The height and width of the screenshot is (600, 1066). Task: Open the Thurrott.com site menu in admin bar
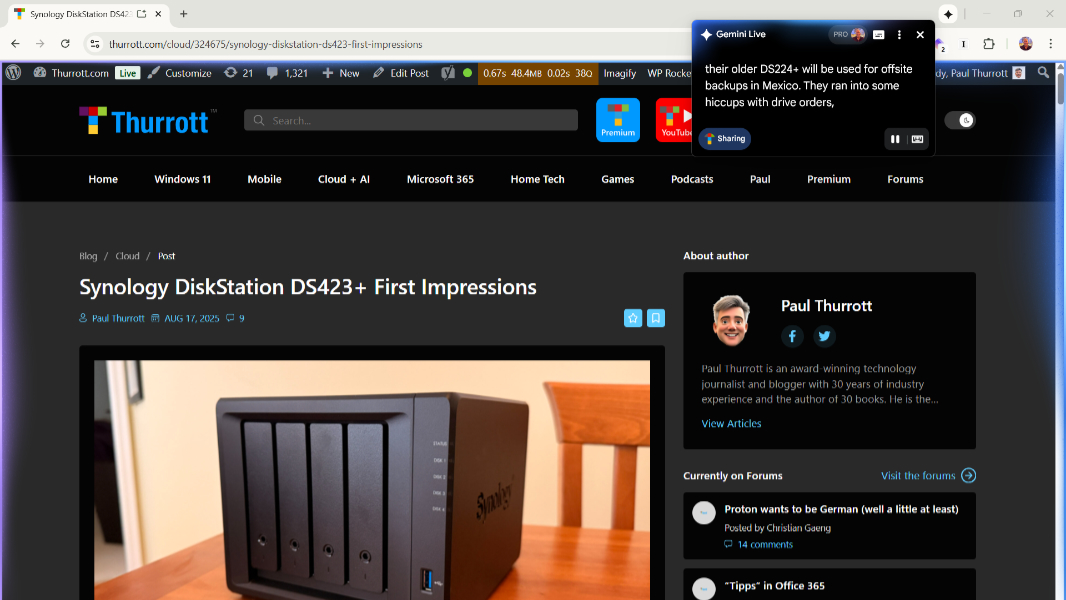click(x=71, y=73)
